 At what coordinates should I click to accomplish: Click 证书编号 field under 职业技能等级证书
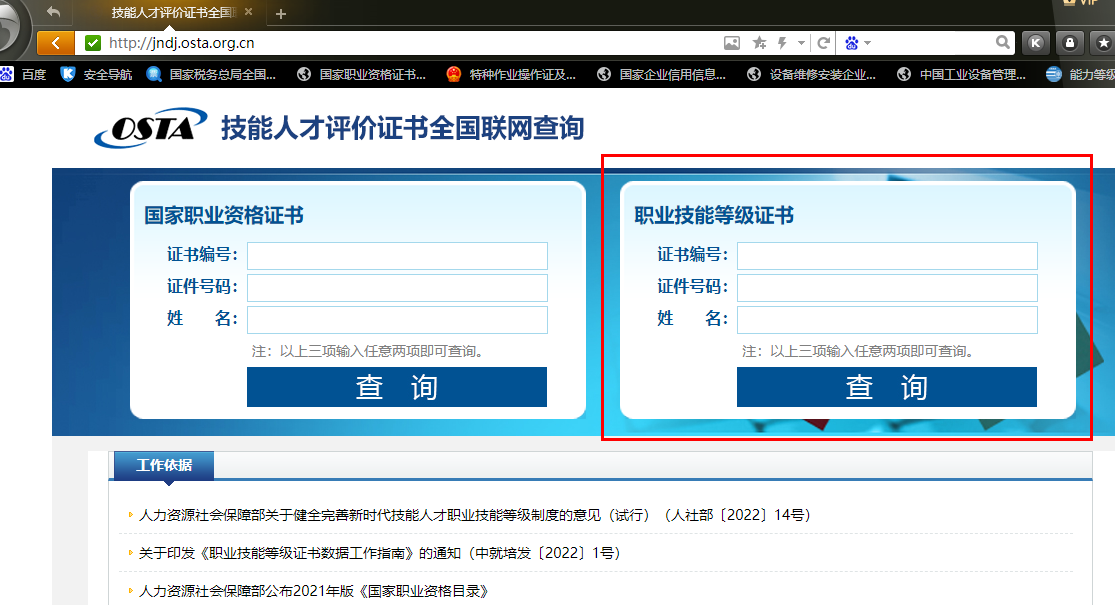(x=887, y=256)
